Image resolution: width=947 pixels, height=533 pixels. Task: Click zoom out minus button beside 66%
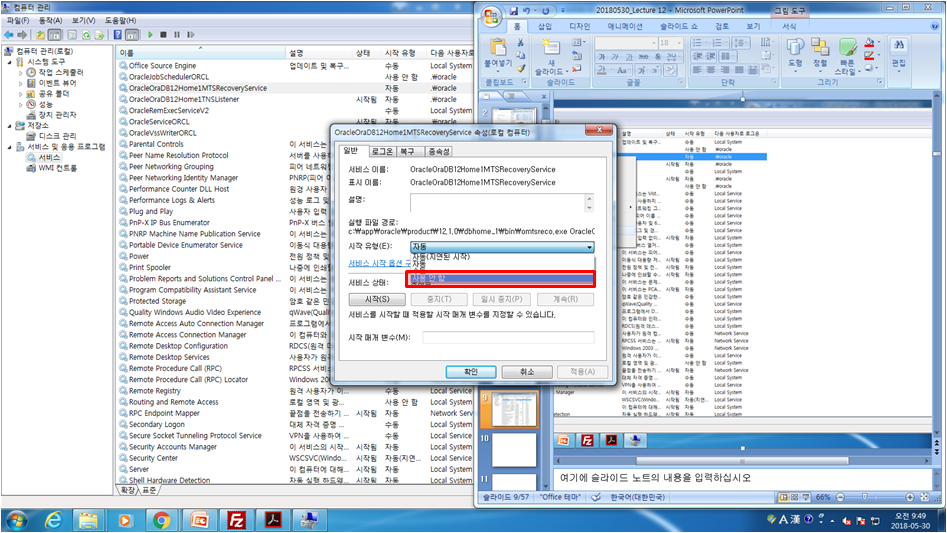pos(840,497)
